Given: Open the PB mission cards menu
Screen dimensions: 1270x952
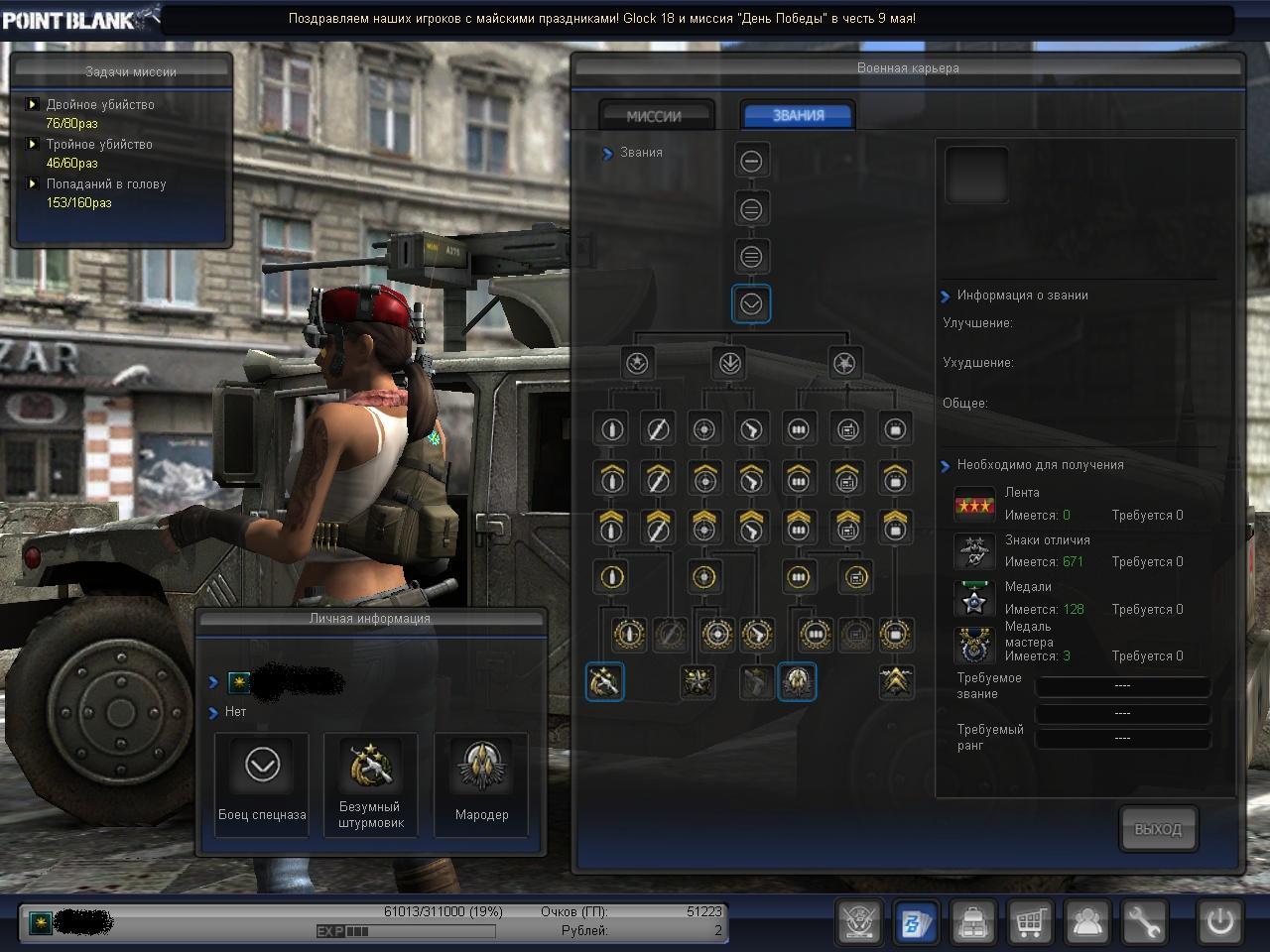Looking at the screenshot, I should [x=916, y=921].
